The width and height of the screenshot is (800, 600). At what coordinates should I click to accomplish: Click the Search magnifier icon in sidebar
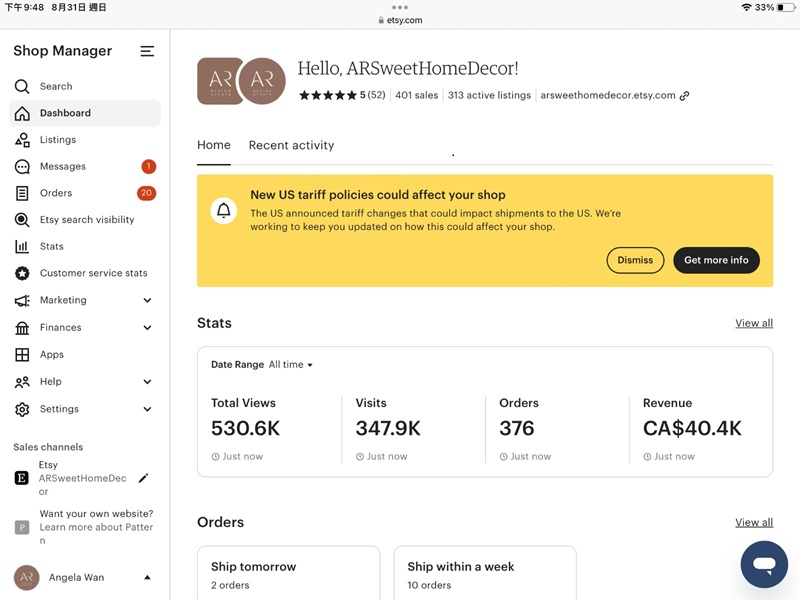coord(22,86)
